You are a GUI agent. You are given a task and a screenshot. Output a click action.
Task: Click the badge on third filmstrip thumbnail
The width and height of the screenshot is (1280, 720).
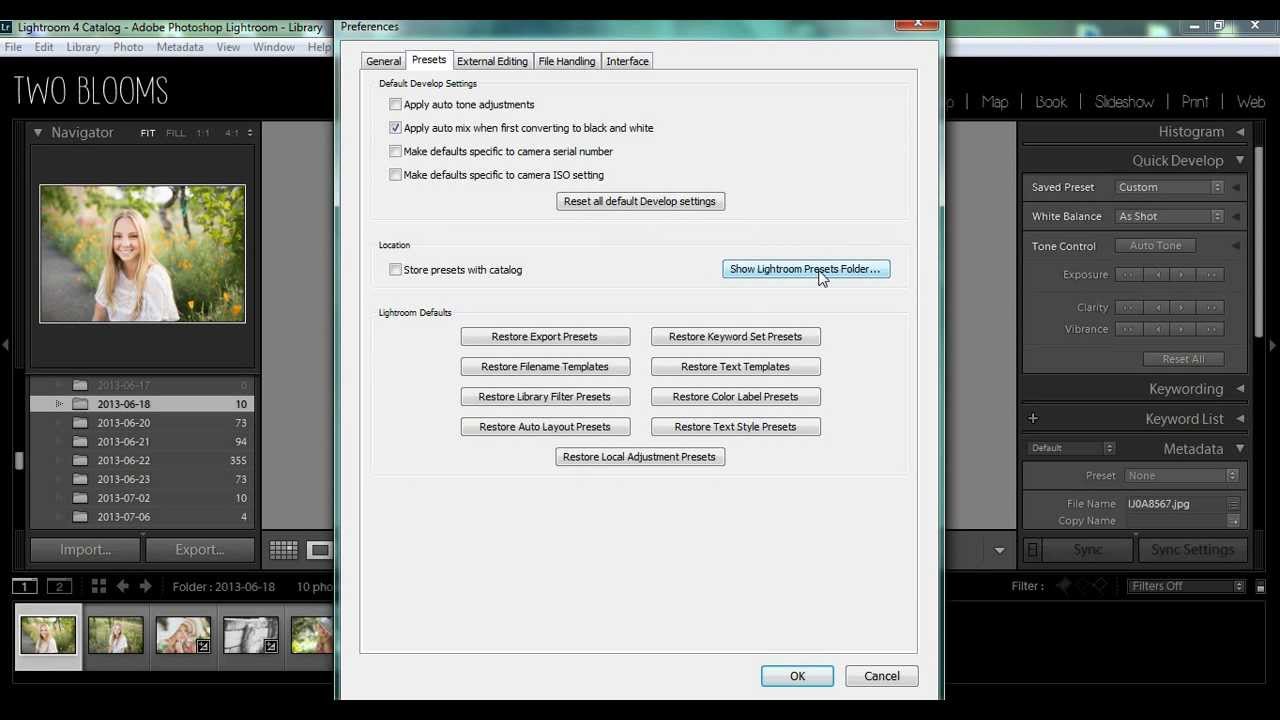click(203, 647)
